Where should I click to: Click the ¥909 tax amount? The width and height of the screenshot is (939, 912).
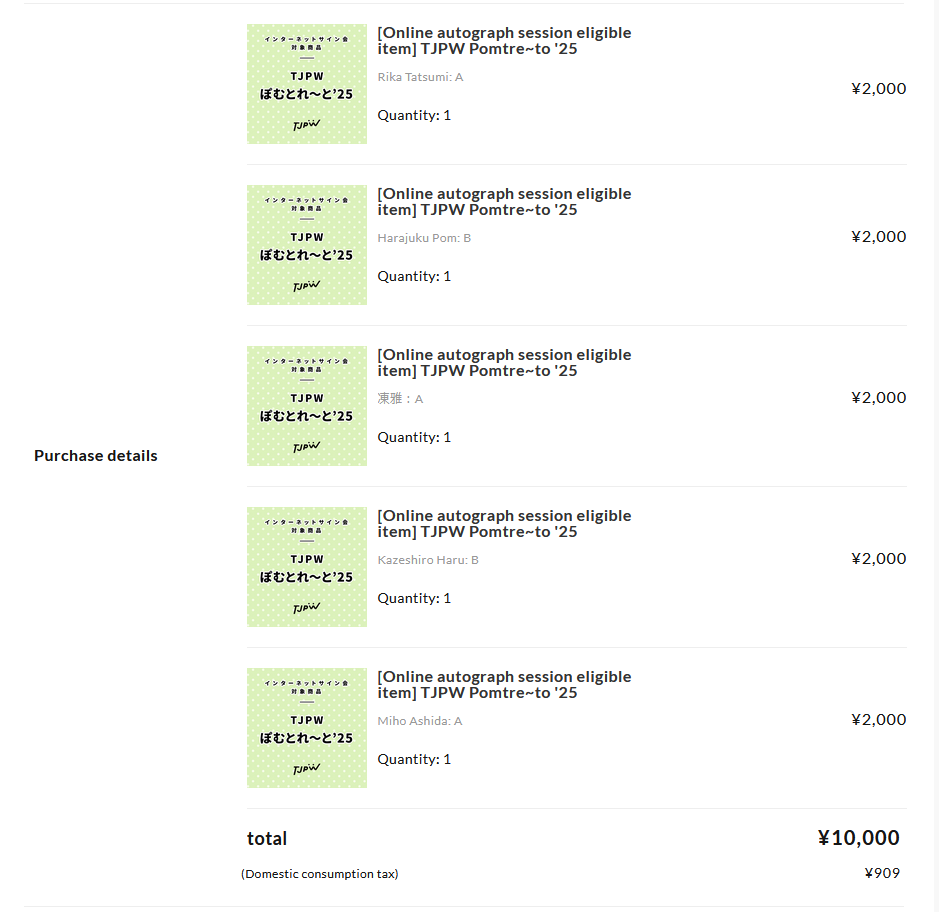[882, 874]
